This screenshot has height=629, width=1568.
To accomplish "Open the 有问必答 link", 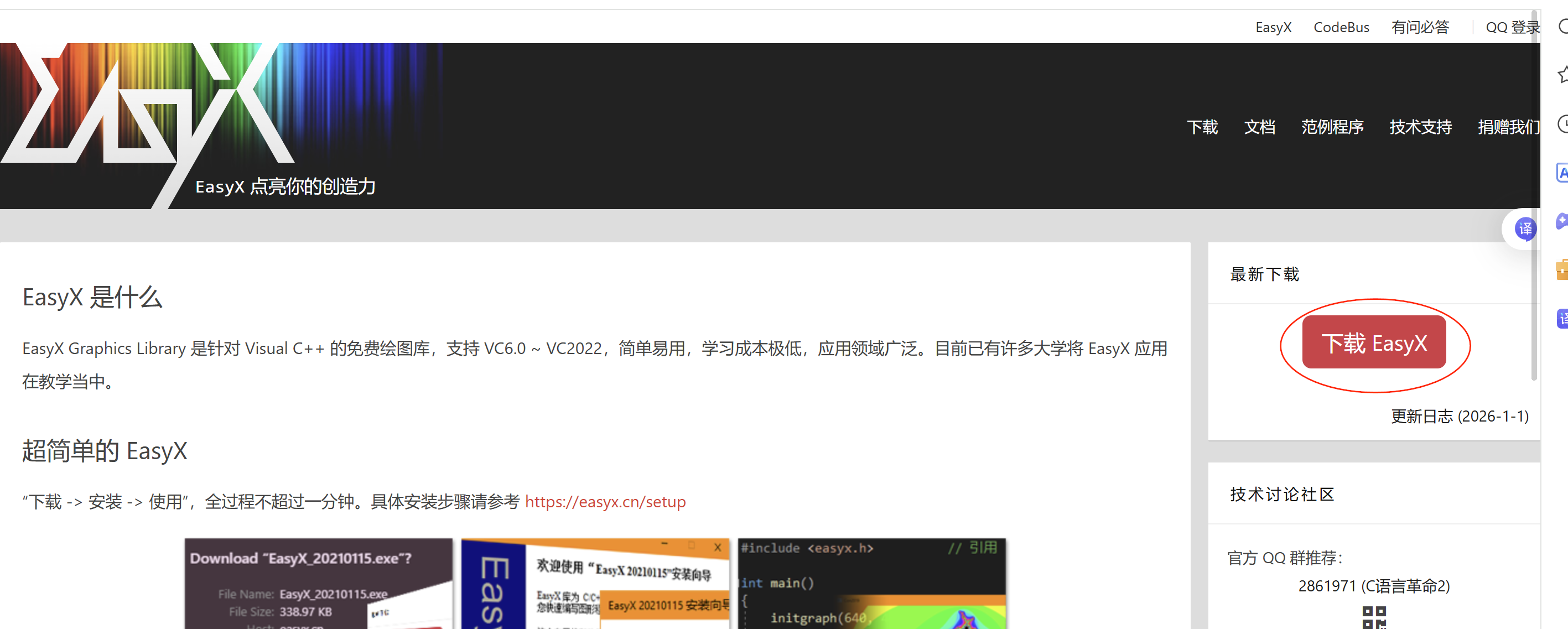I will [x=1421, y=27].
